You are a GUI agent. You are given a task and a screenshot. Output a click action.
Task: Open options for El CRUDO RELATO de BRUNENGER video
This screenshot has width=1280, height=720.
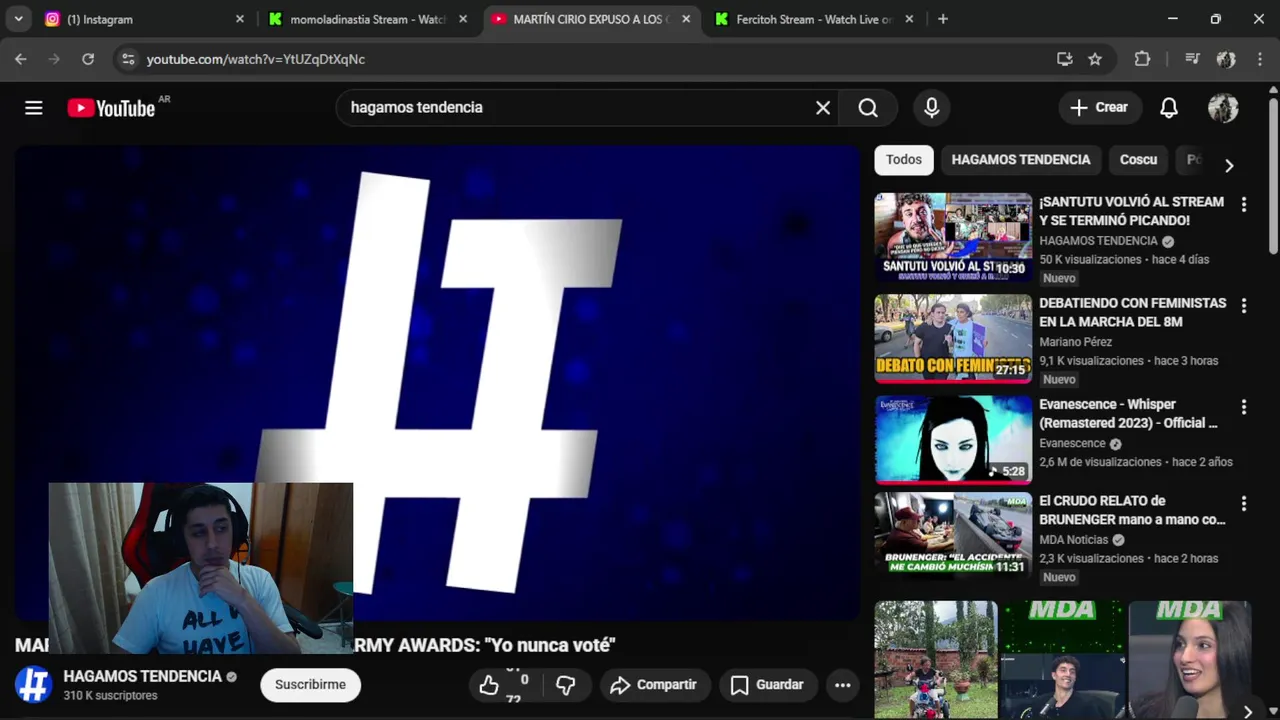click(1244, 504)
